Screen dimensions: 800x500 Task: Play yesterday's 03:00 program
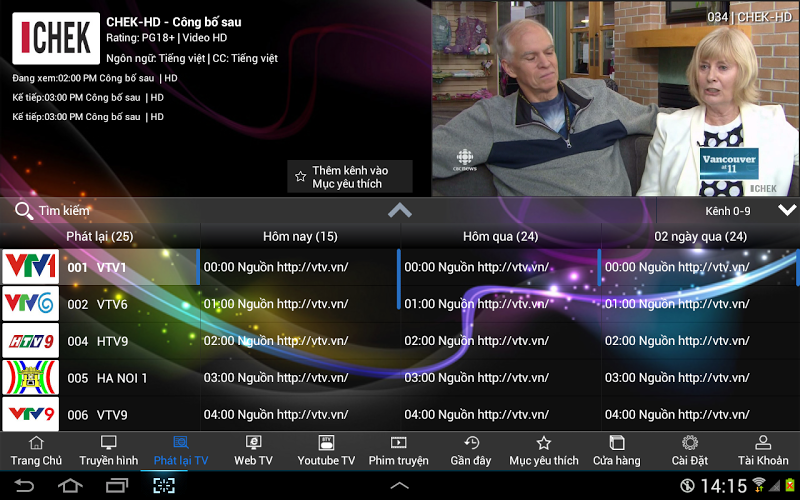pos(501,378)
